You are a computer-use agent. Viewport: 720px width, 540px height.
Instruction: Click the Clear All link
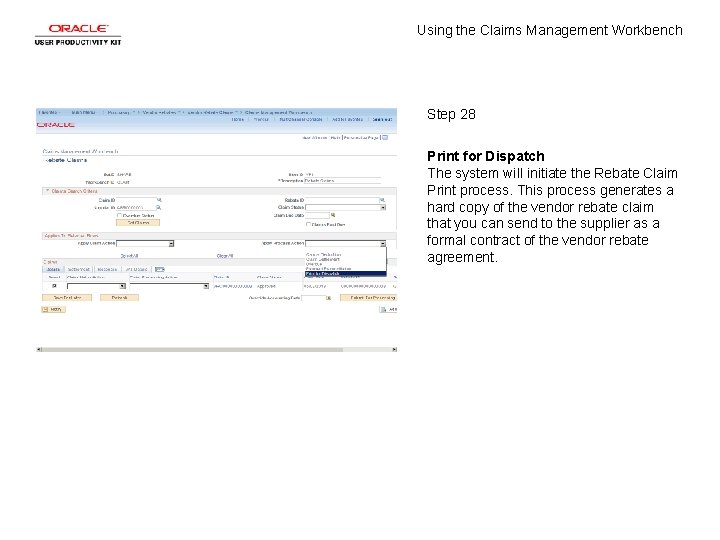click(225, 256)
